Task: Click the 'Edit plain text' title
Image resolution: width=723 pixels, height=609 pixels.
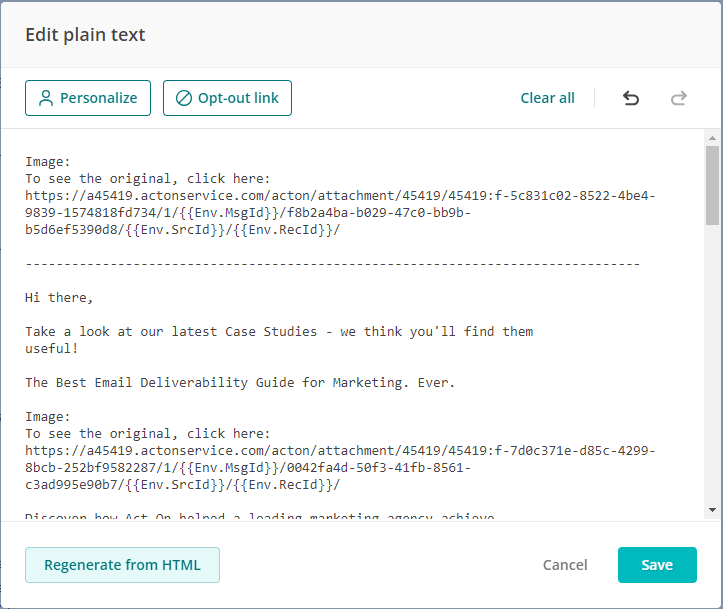Action: pyautogui.click(x=85, y=35)
